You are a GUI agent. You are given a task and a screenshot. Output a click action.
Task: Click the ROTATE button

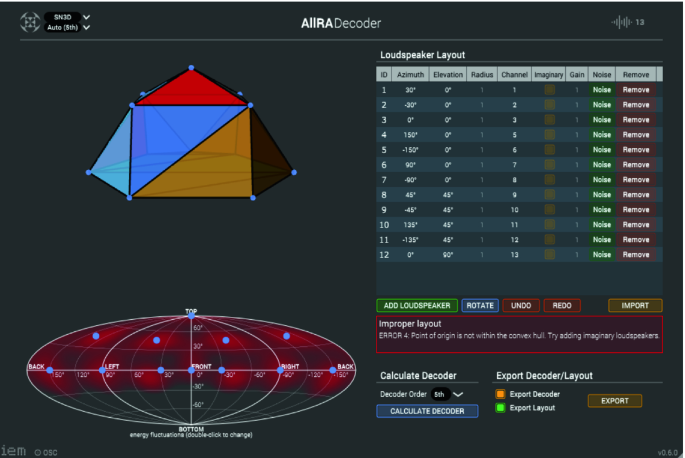tap(480, 305)
